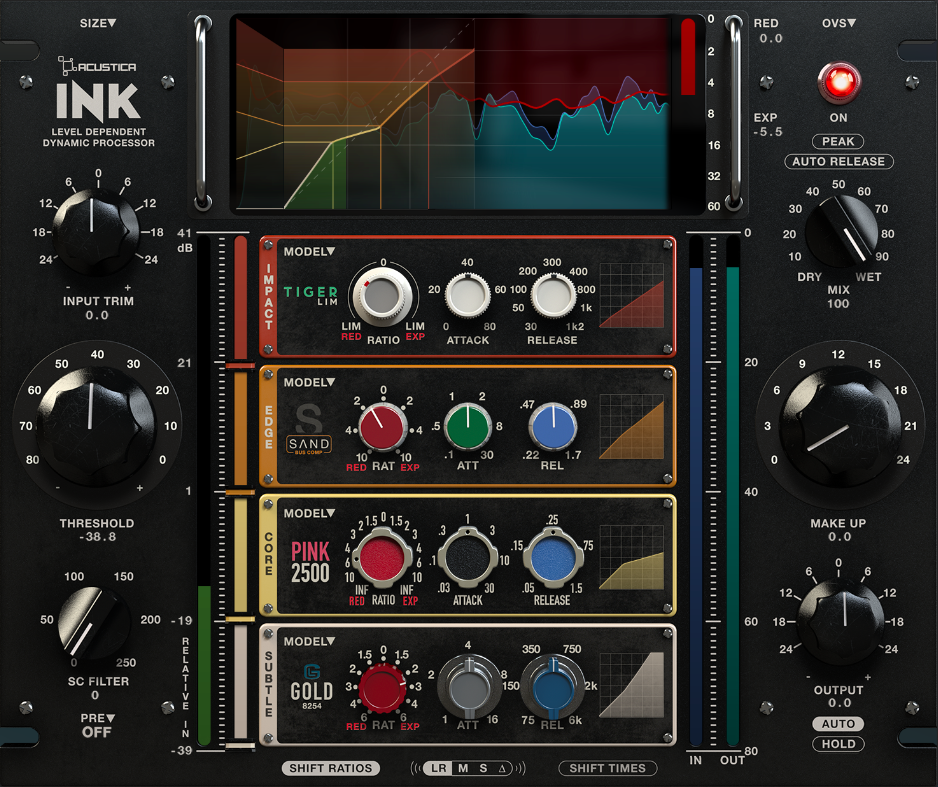Click the RED value 0.0
938x787 pixels.
770,38
